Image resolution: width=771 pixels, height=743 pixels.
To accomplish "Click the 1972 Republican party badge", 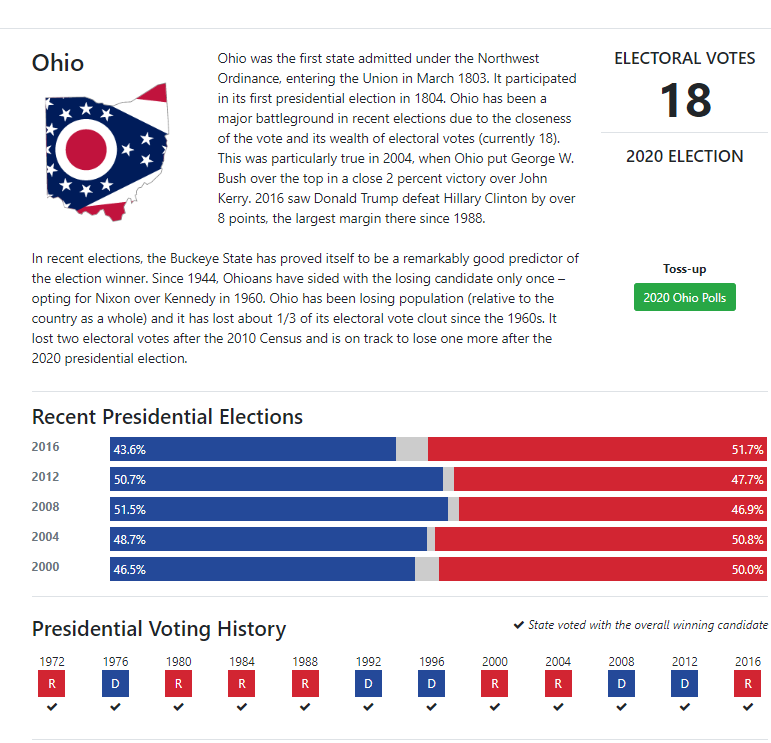I will (51, 684).
